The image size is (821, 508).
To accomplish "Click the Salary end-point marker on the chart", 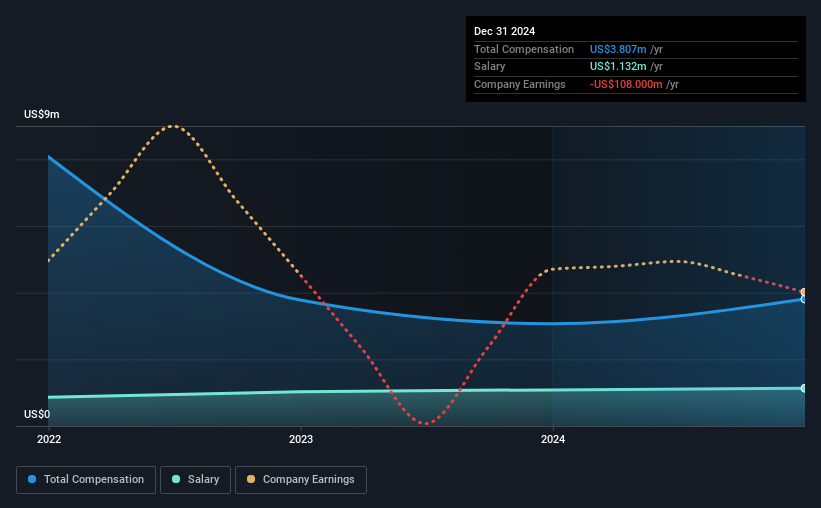I will point(803,388).
